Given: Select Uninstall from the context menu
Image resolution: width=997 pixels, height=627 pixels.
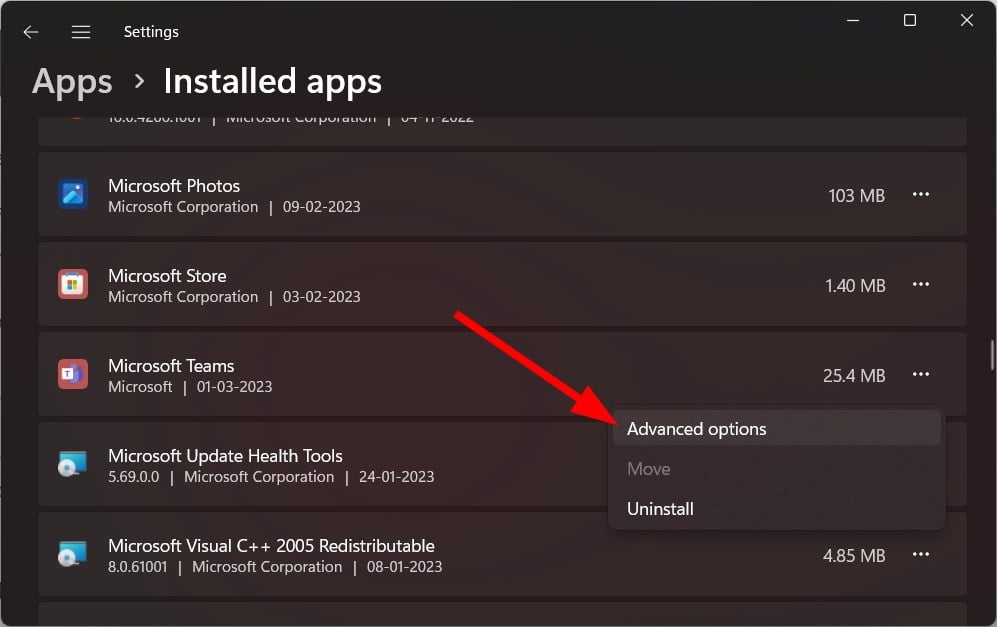Looking at the screenshot, I should tap(776, 509).
